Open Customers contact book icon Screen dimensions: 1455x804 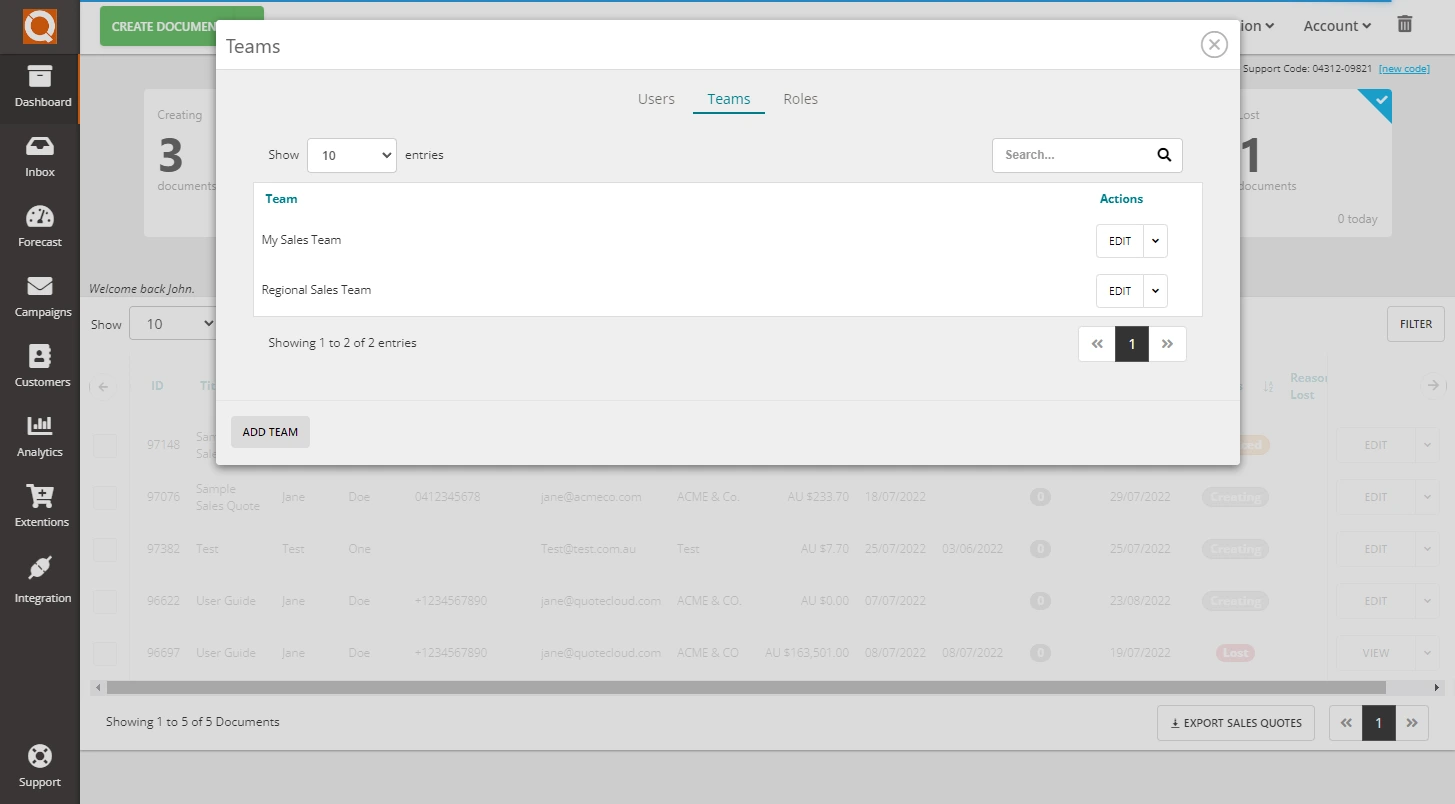(x=40, y=358)
